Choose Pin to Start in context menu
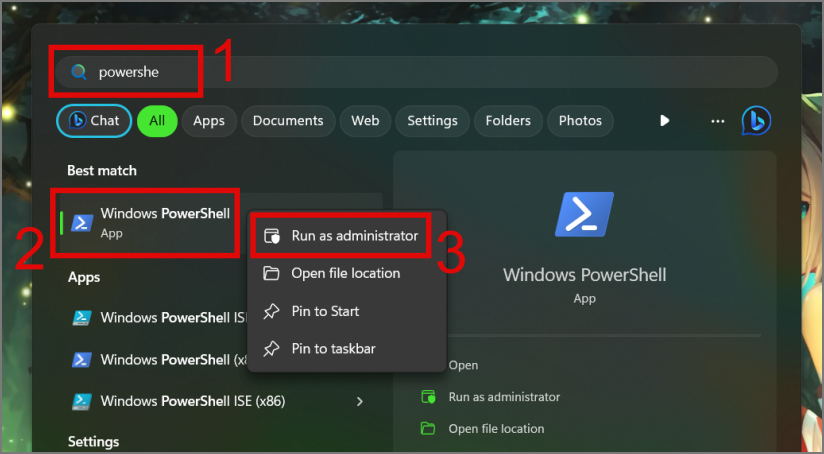The width and height of the screenshot is (824, 454). tap(347, 311)
